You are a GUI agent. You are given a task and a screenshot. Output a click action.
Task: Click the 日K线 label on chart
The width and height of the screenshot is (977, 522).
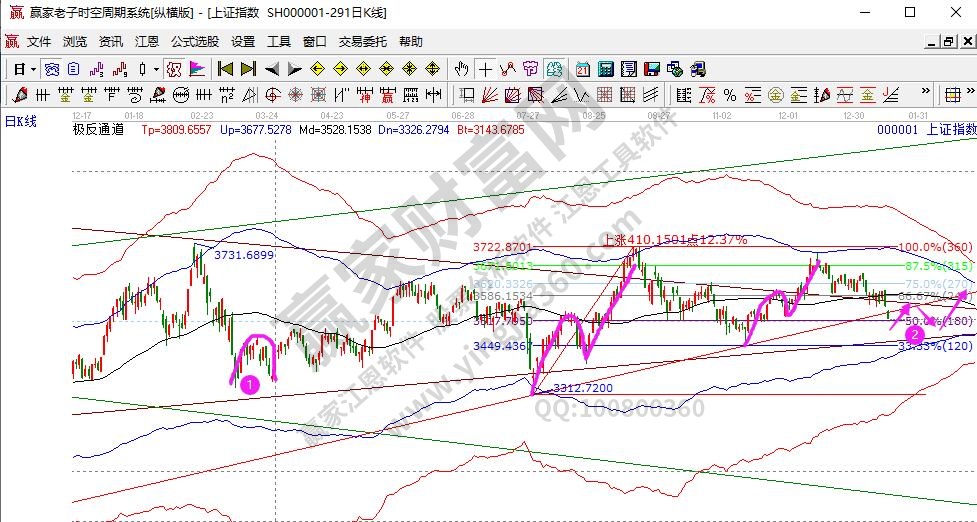21,121
